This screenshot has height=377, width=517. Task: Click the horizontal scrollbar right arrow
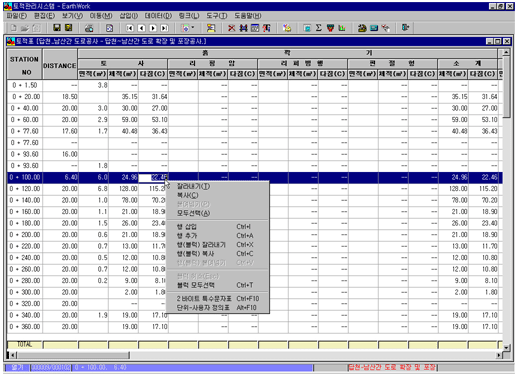(499, 355)
